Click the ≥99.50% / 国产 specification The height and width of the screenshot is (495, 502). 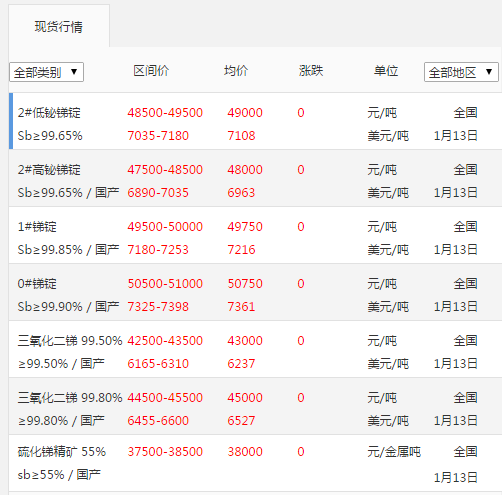(61, 364)
